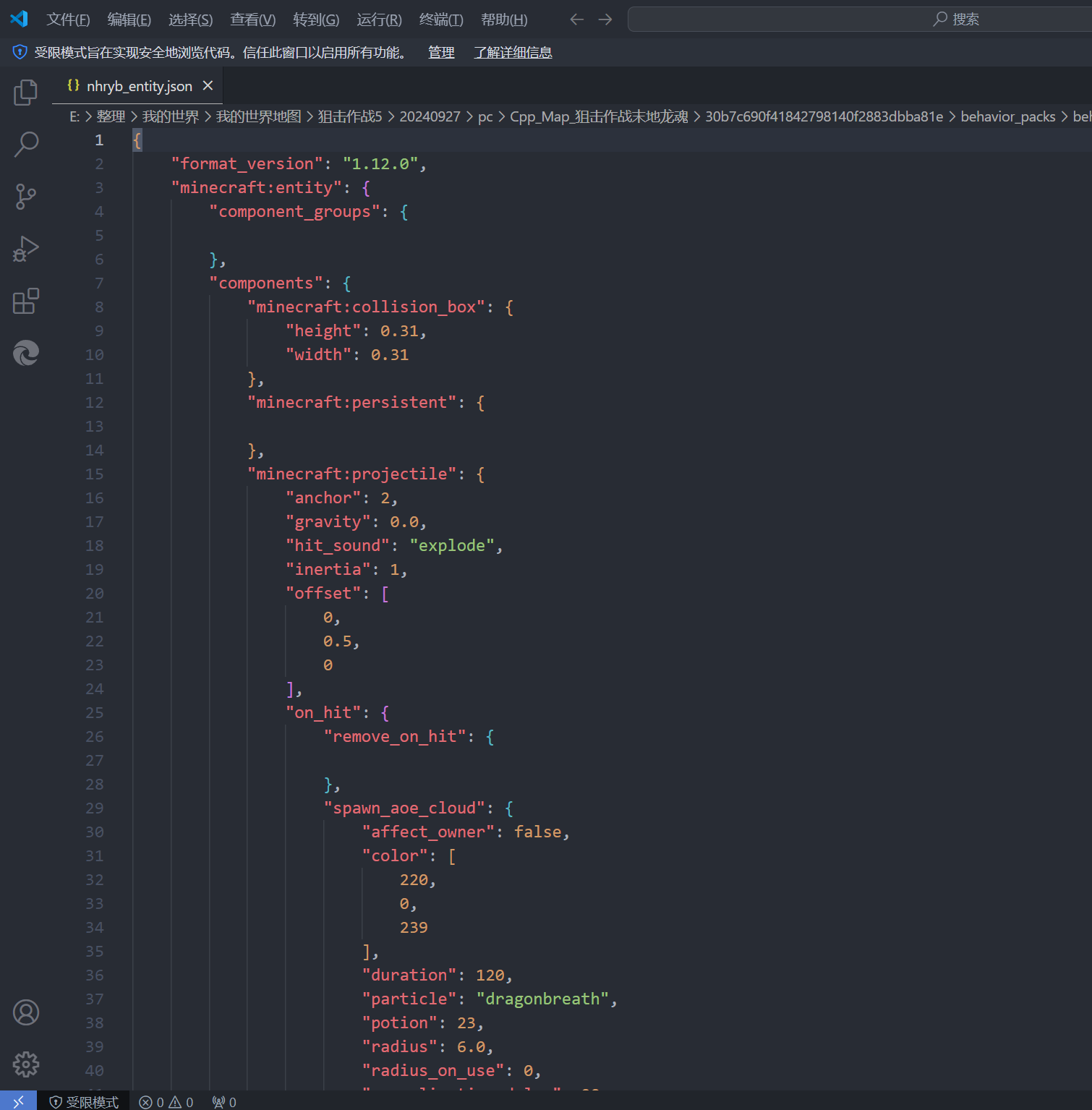Viewport: 1092px width, 1110px height.
Task: Click the "gravity" key
Action: 328,521
